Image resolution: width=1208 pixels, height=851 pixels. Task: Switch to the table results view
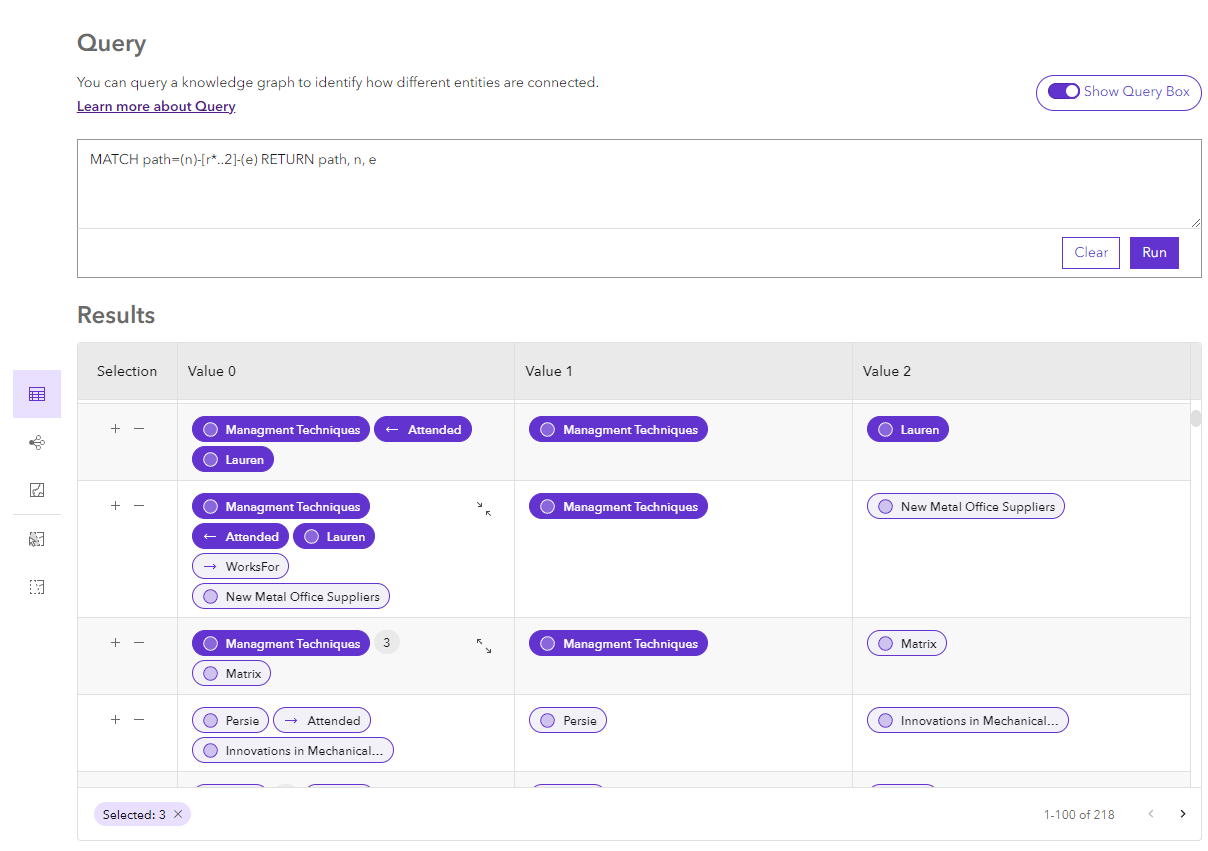[37, 394]
